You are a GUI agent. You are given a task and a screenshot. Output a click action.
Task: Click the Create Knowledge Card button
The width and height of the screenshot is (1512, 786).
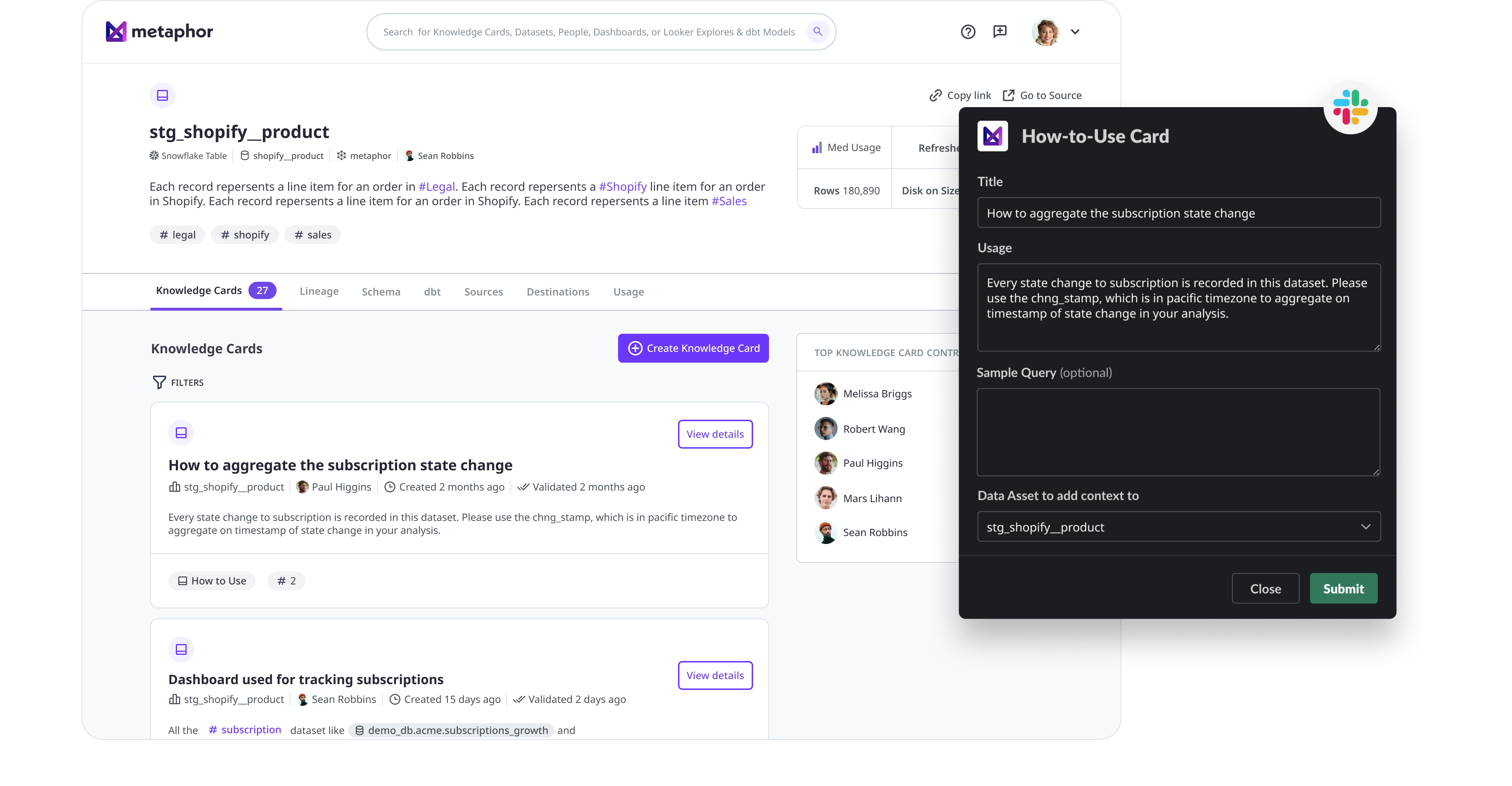point(693,348)
